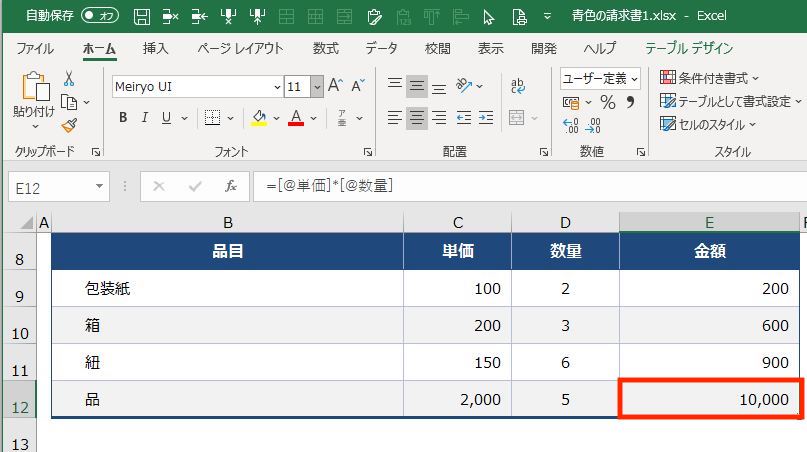807x452 pixels.
Task: Open the 配置 dialog launcher
Action: 544,152
